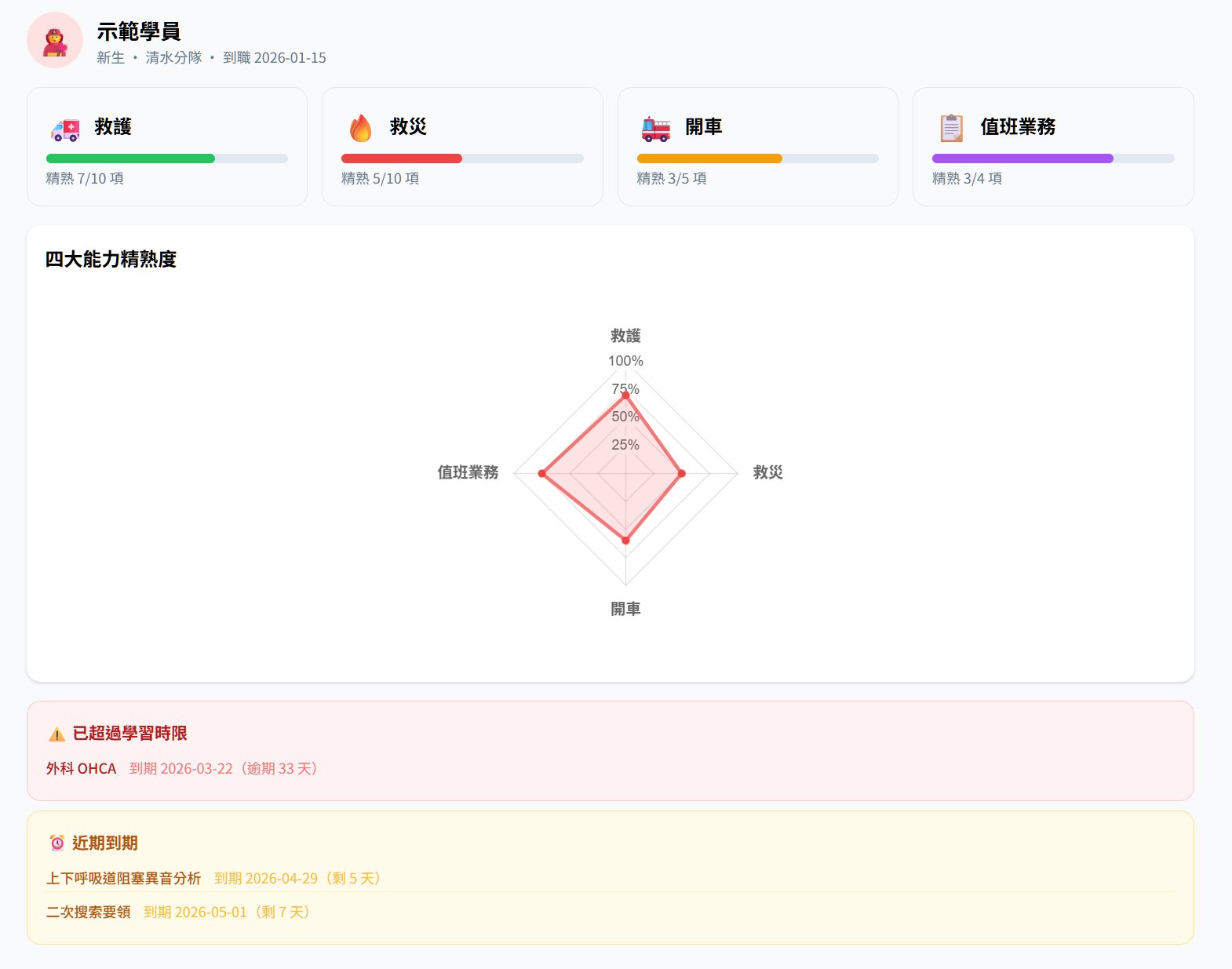This screenshot has width=1232, height=969.
Task: Click the text 精熟 7/10 項
Action: [85, 178]
